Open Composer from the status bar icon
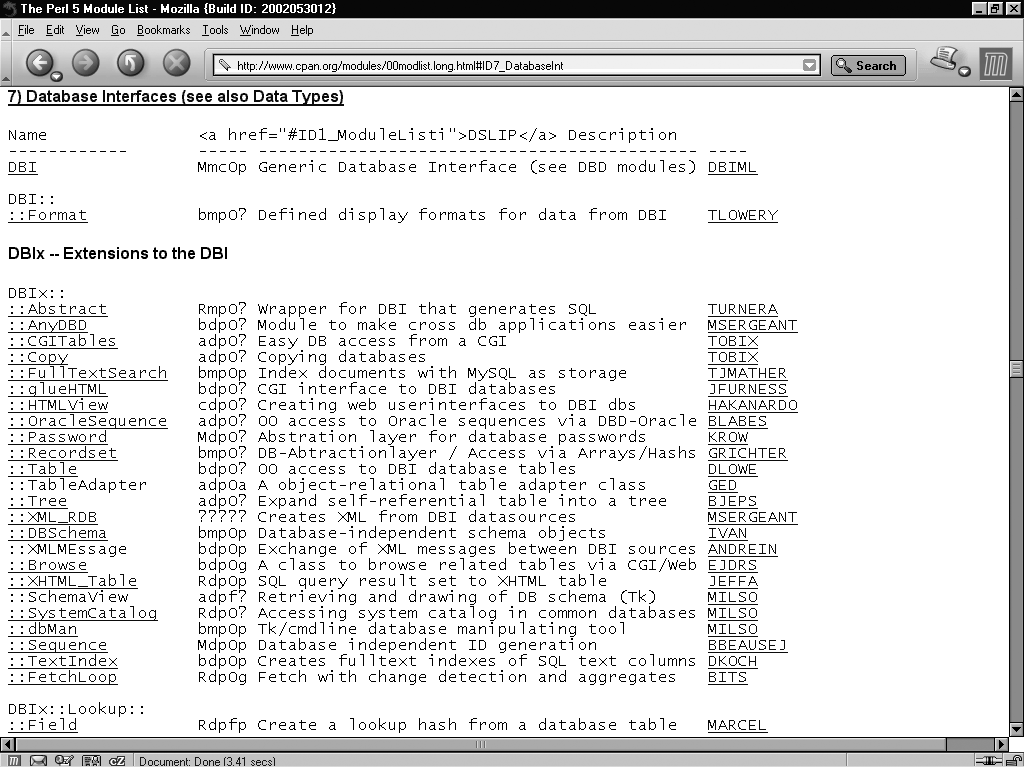Image resolution: width=1024 pixels, height=768 pixels. (x=64, y=761)
